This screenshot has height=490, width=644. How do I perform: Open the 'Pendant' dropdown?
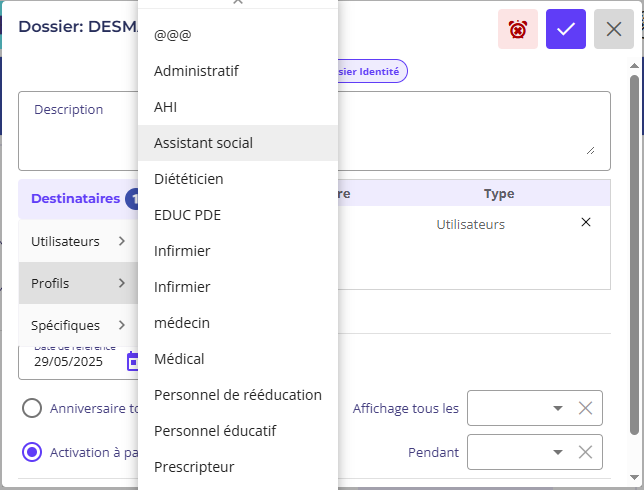click(557, 452)
